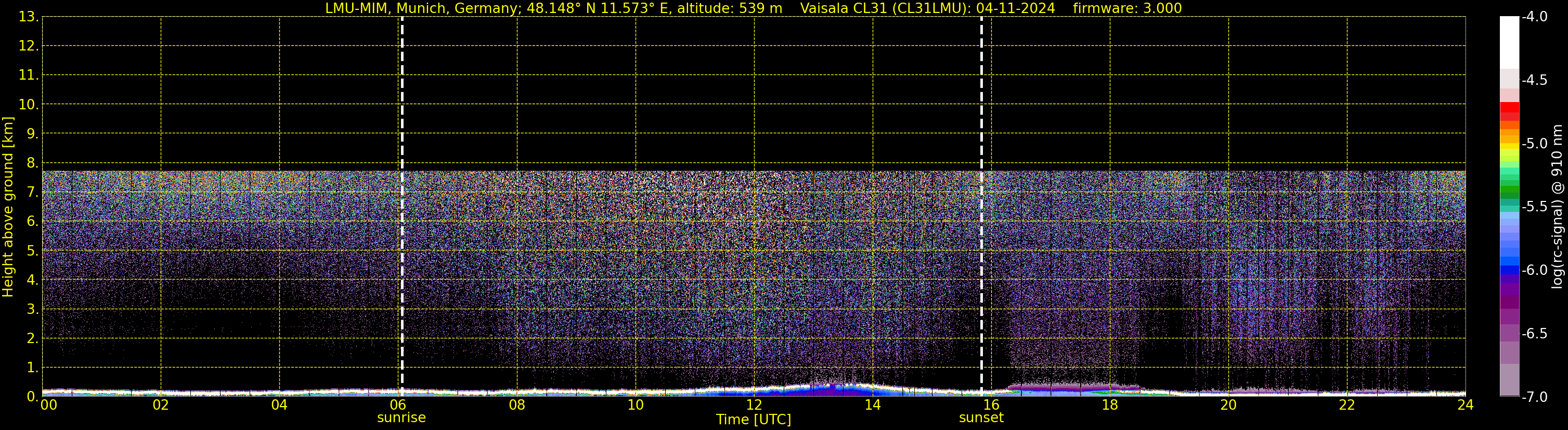This screenshot has height=430, width=1568.
Task: Click the height-axis tick label '0.'
Action: coord(32,397)
